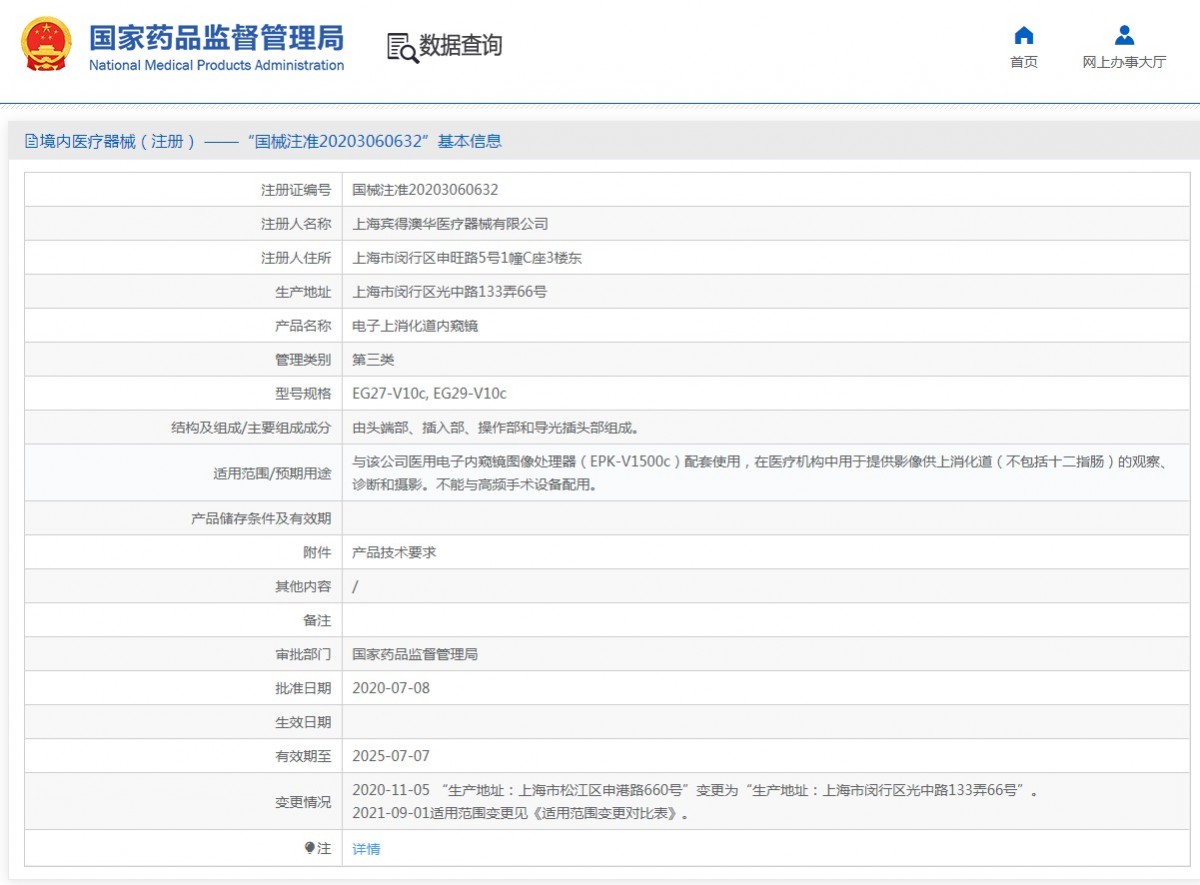Open the online service hall person icon
Screen dimensions: 1200x885
1124,36
